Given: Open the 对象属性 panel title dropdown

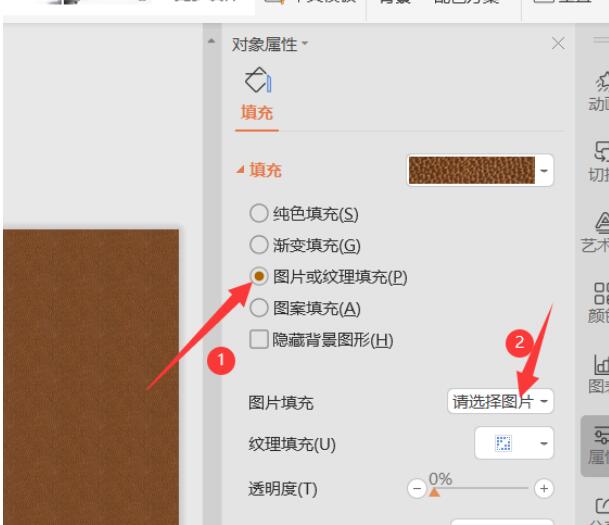Looking at the screenshot, I should tap(304, 43).
